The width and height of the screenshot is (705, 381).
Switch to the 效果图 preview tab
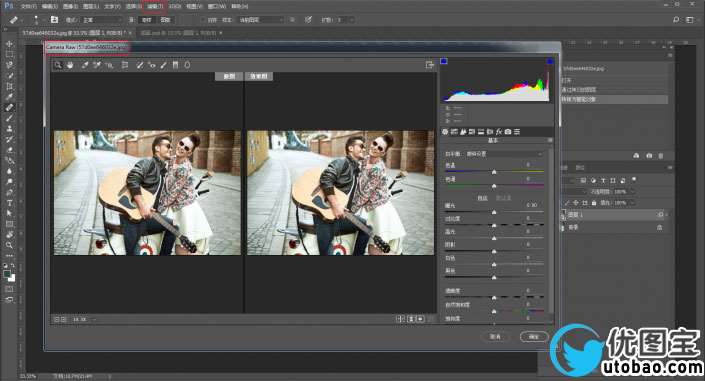click(x=259, y=76)
